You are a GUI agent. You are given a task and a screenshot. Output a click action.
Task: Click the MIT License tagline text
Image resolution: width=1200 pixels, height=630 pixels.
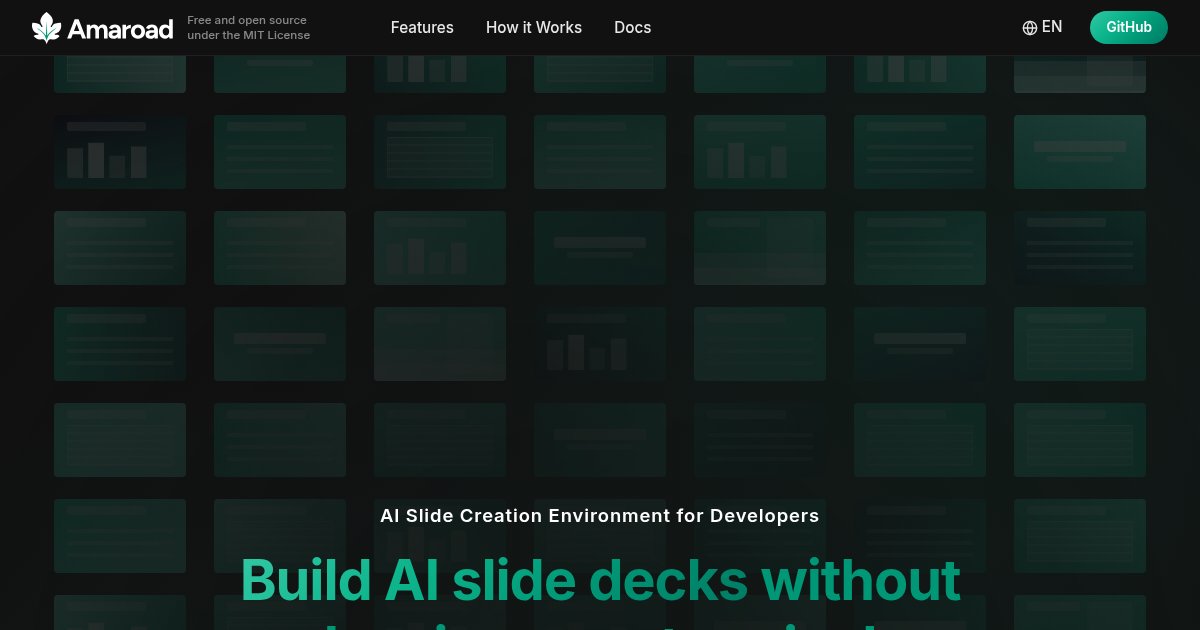pos(248,28)
